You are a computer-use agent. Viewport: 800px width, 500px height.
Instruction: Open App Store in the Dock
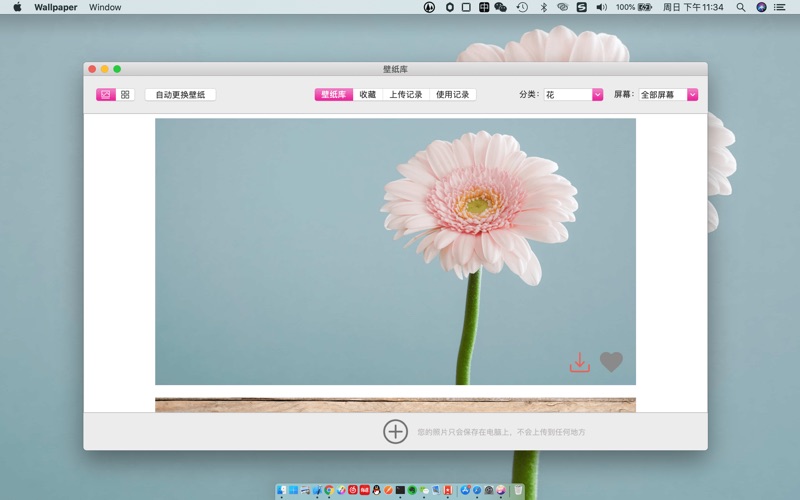tap(465, 490)
